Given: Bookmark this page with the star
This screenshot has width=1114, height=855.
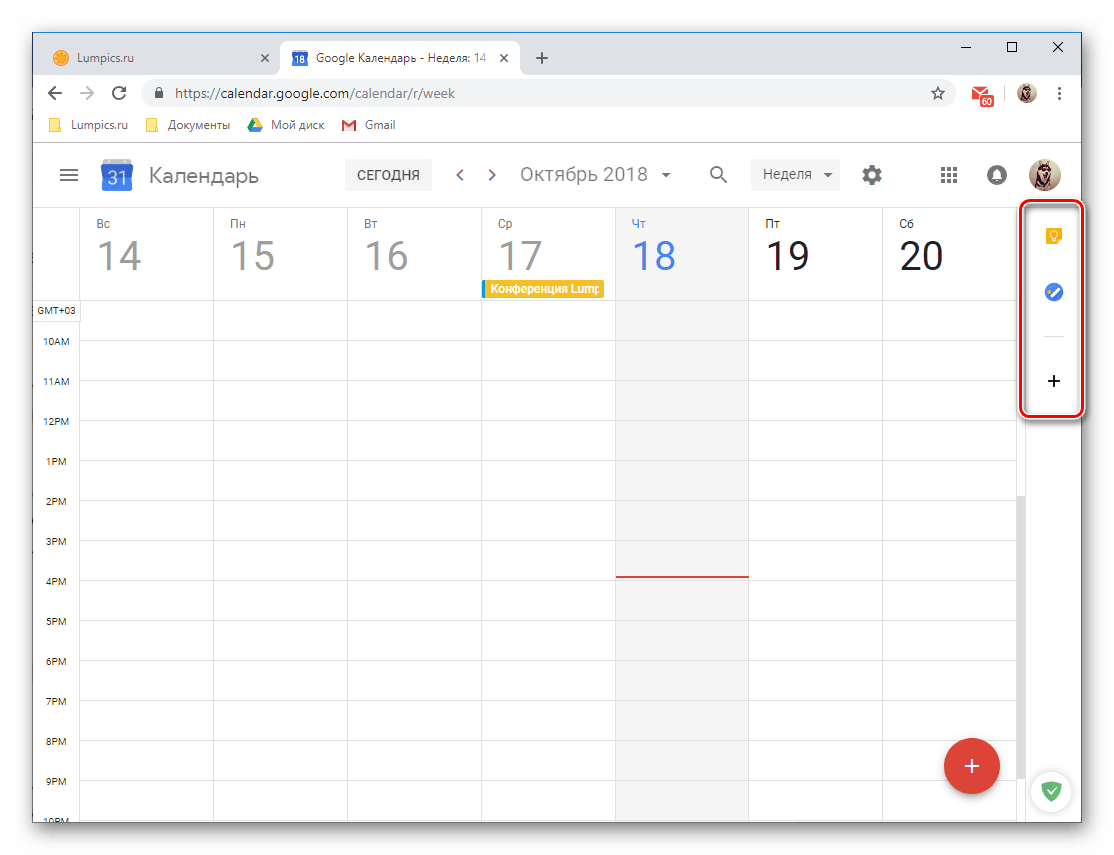Looking at the screenshot, I should click(x=938, y=93).
